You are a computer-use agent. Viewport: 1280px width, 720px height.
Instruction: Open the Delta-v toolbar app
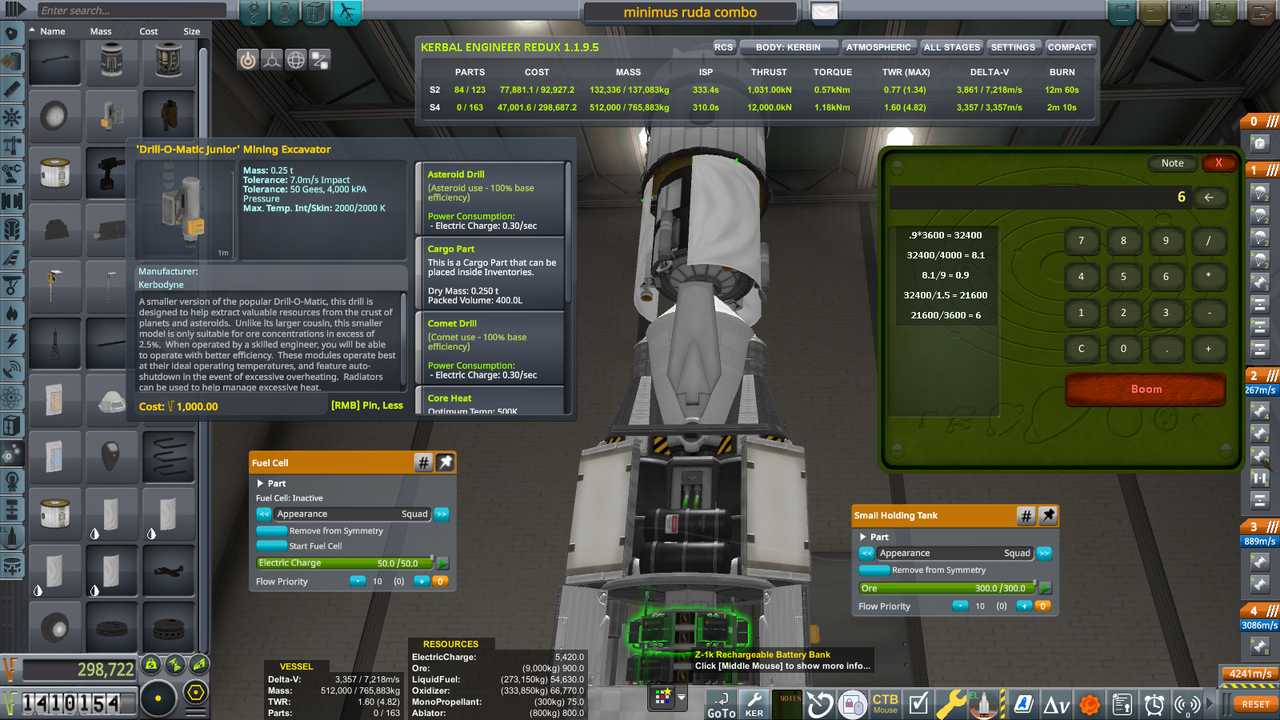tap(1057, 704)
